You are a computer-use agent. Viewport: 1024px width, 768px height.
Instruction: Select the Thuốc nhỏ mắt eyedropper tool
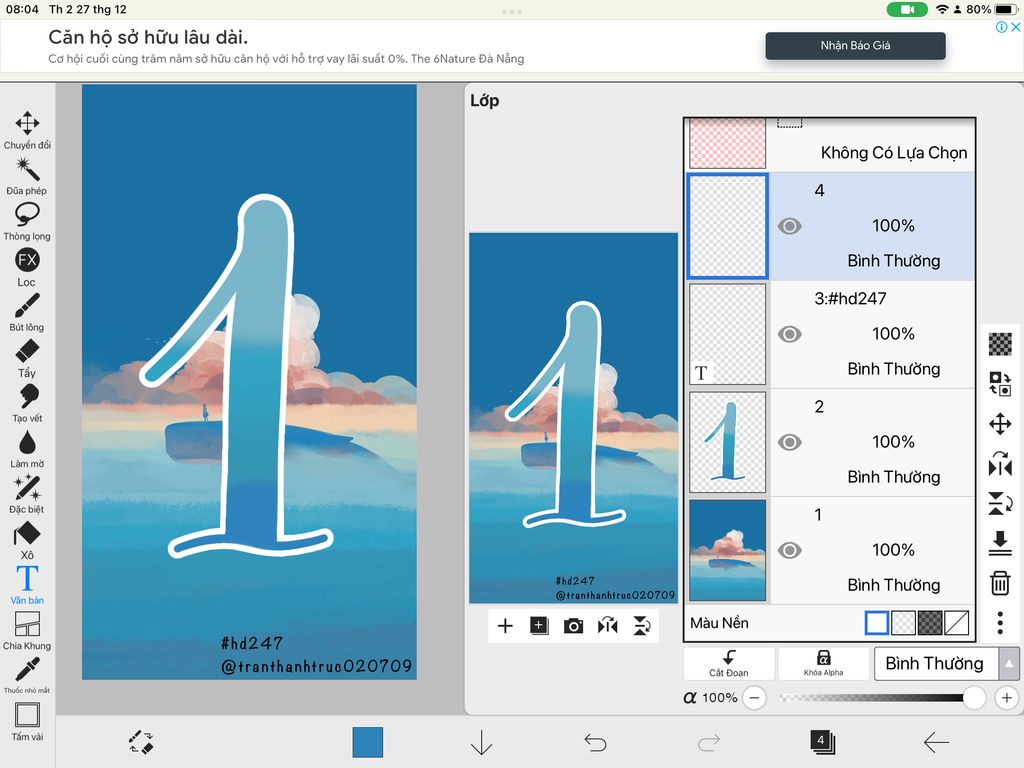coord(27,675)
